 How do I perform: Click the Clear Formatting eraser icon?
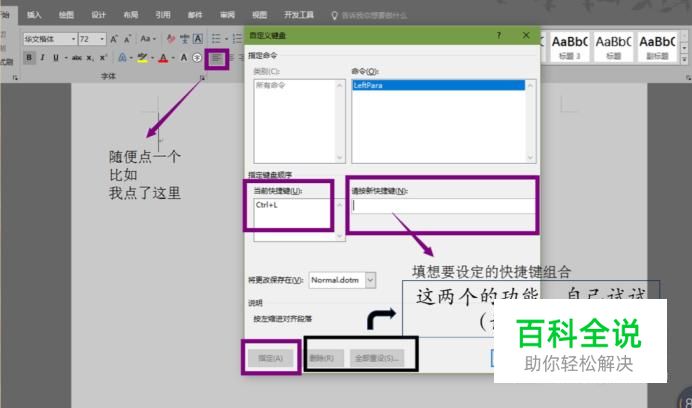171,39
